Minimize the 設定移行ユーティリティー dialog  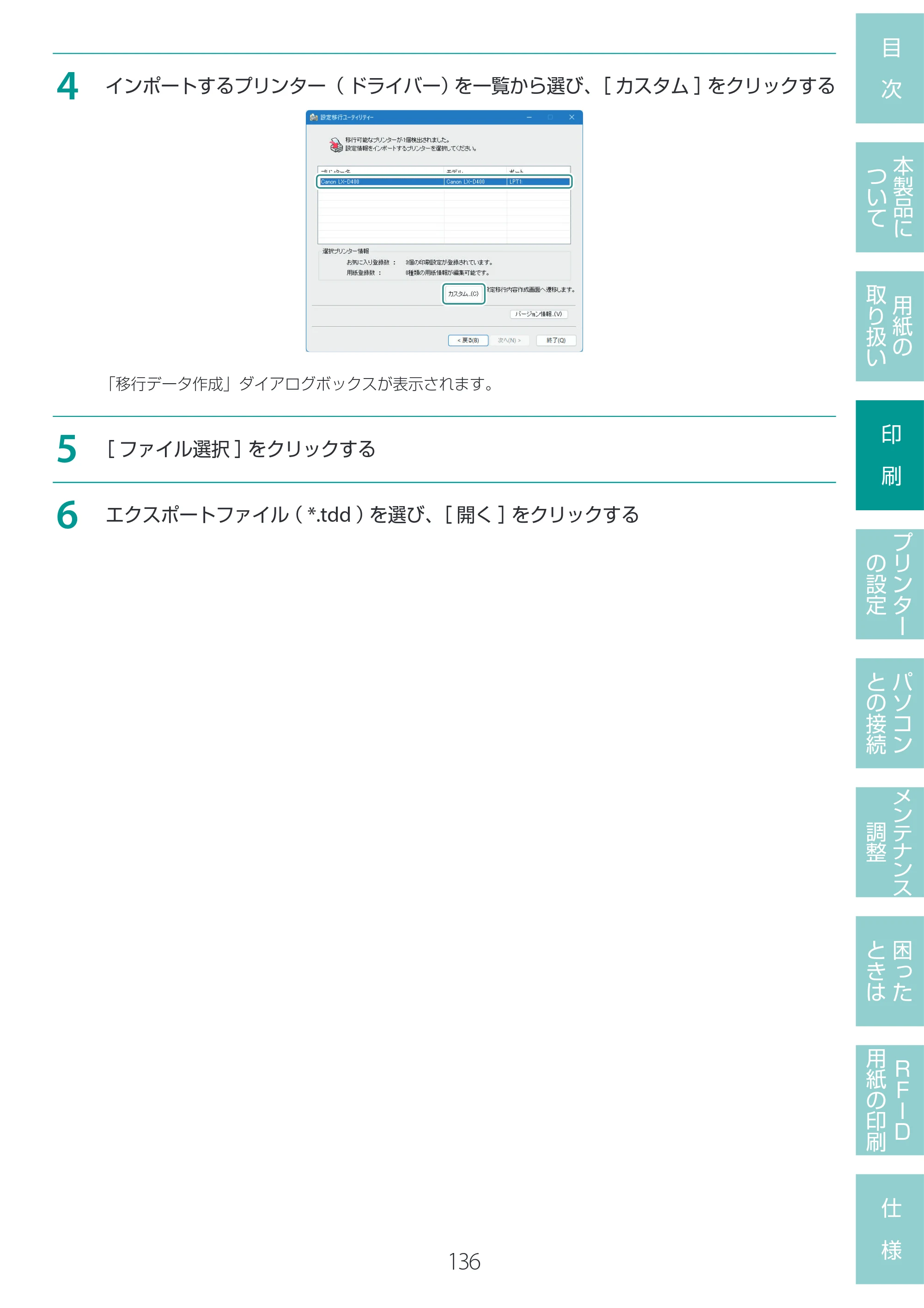coord(529,117)
